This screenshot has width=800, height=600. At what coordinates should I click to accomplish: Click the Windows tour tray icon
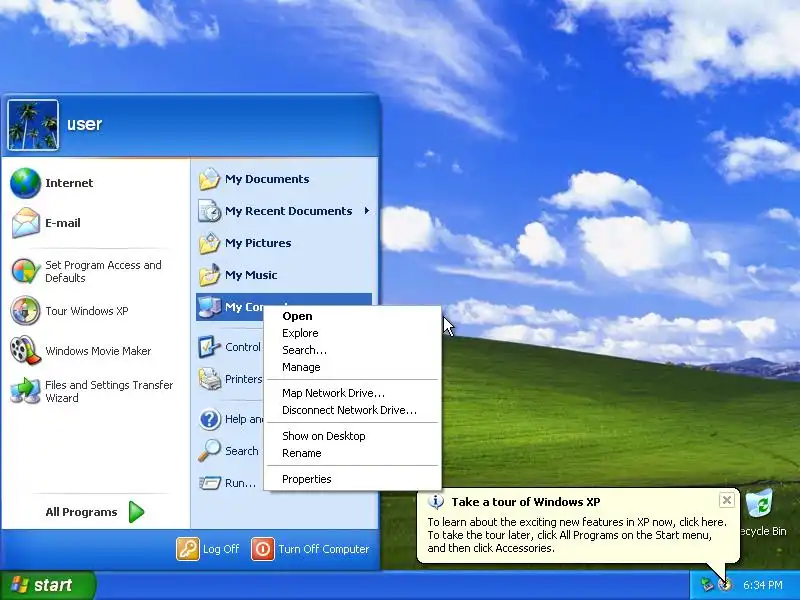point(724,585)
